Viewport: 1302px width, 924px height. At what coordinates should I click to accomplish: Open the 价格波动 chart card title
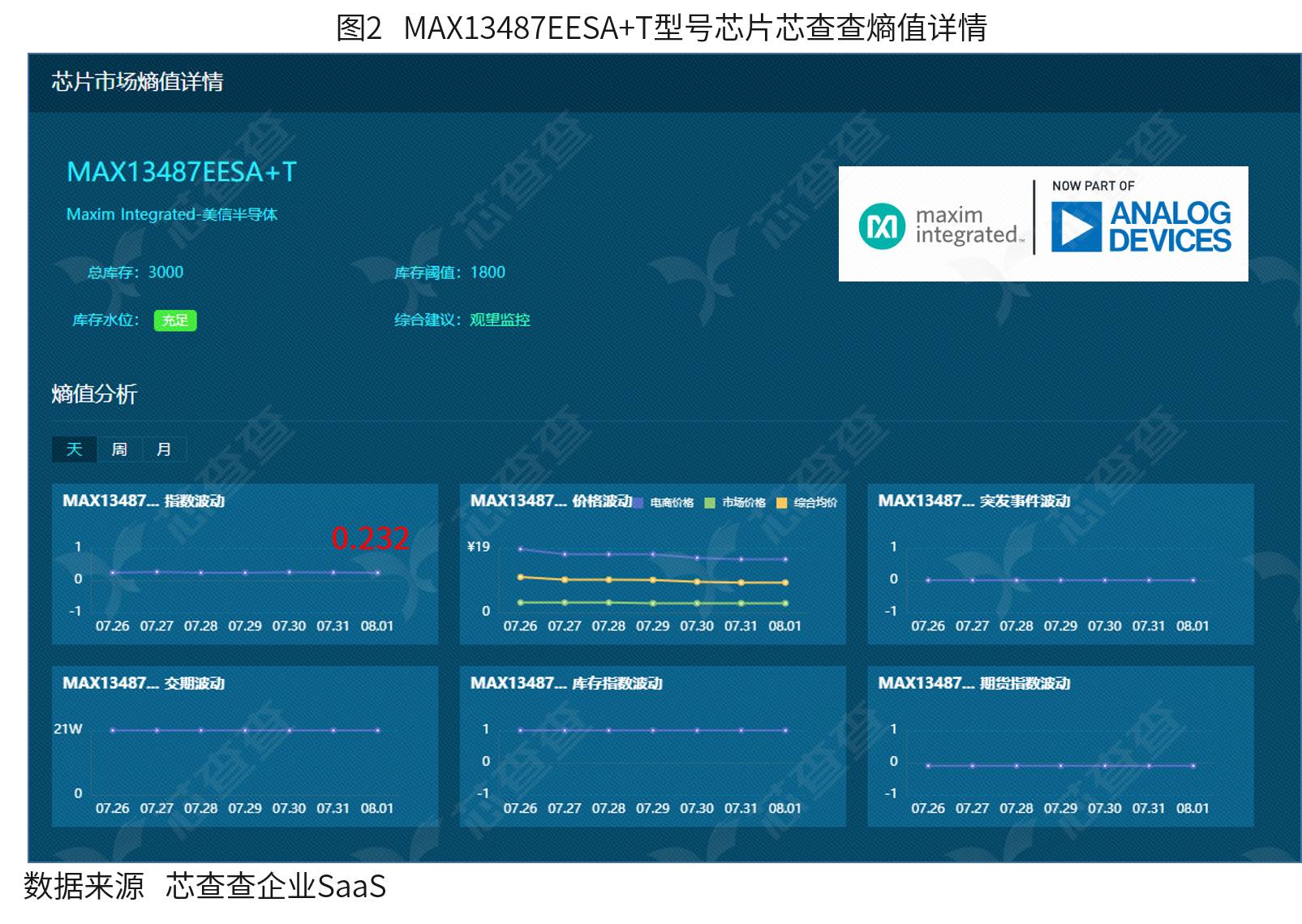click(552, 501)
